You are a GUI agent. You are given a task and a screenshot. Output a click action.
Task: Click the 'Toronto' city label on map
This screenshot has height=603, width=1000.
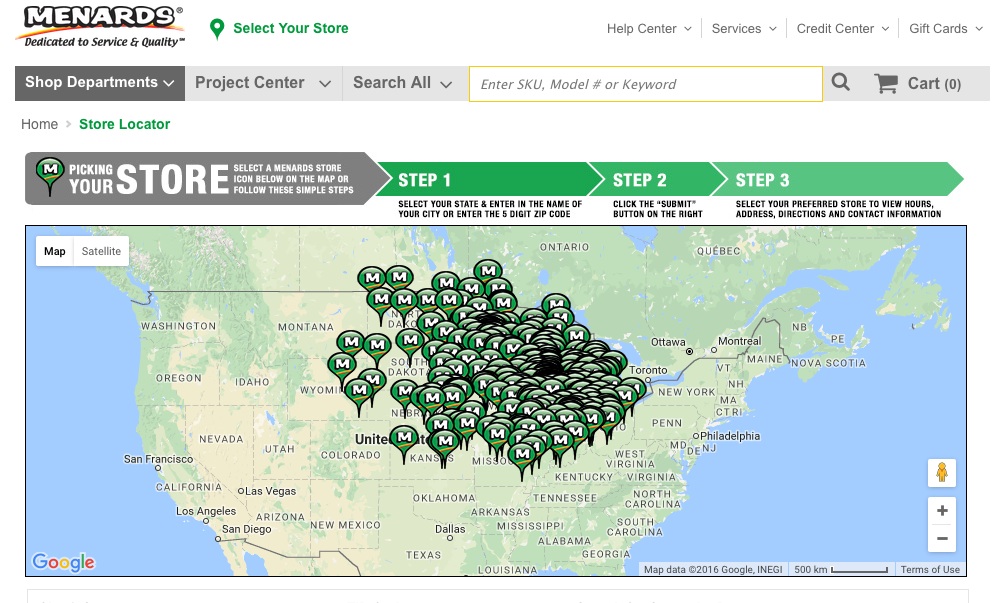point(649,370)
